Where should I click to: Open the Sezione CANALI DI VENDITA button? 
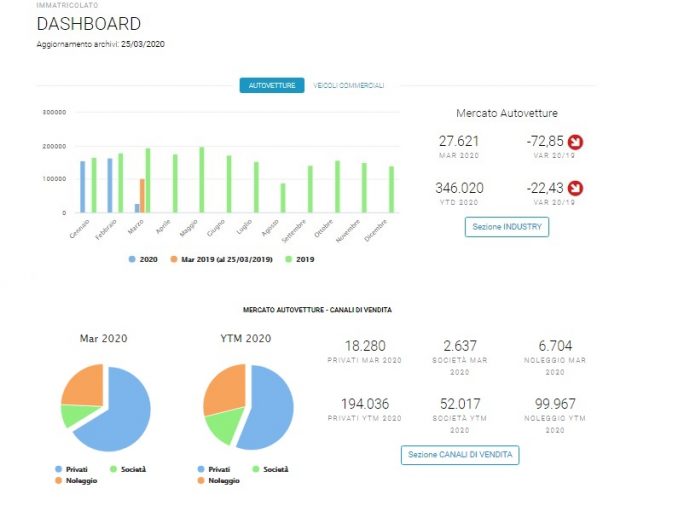click(x=460, y=455)
